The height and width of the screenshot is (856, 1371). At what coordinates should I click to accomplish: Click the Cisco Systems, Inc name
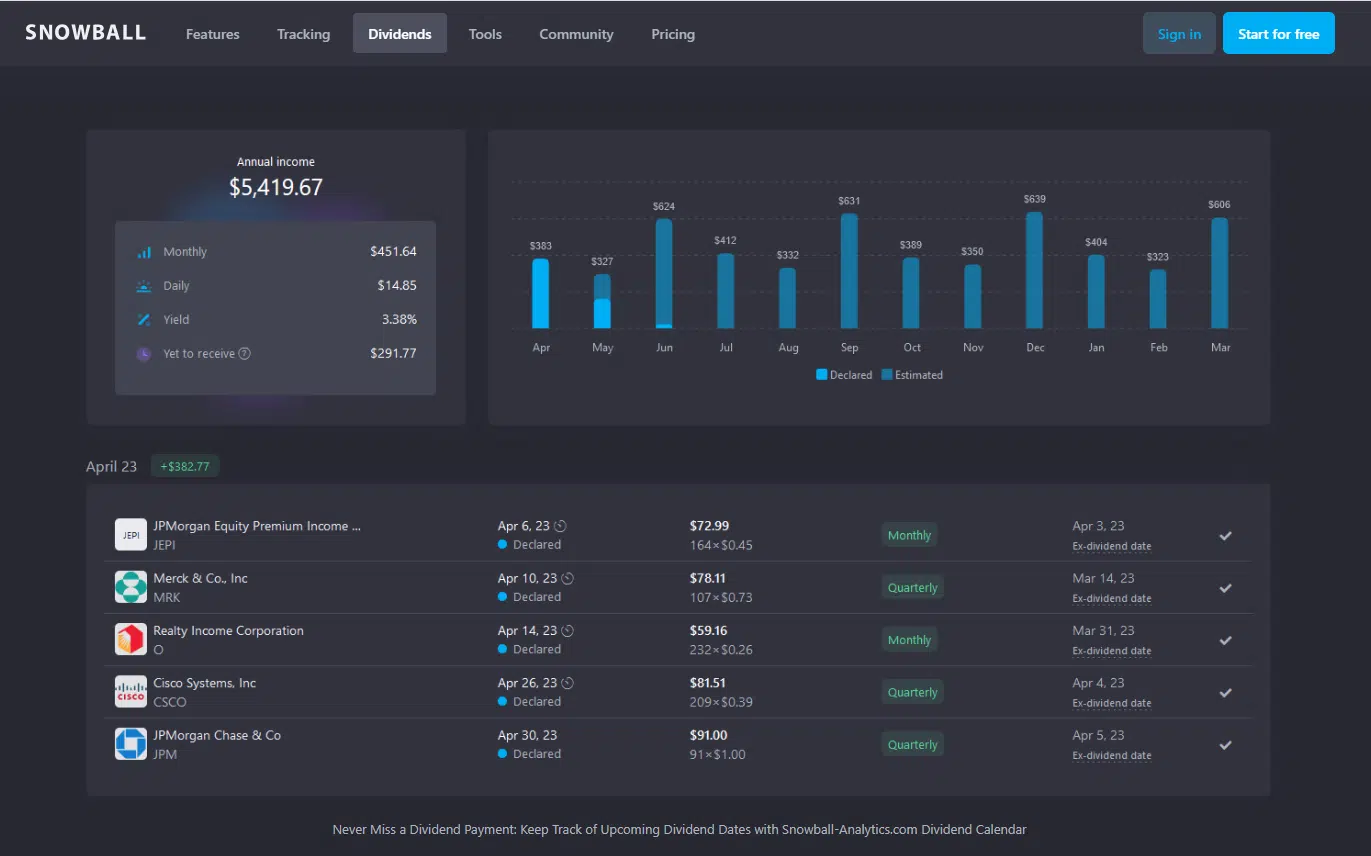click(204, 683)
